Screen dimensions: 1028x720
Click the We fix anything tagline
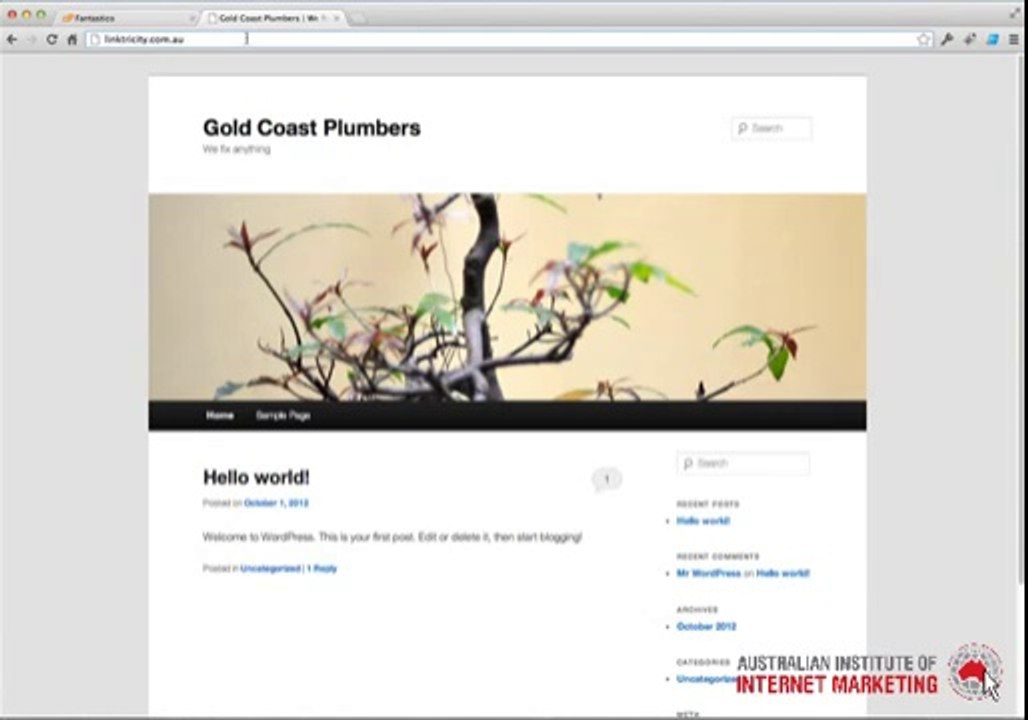click(x=236, y=150)
